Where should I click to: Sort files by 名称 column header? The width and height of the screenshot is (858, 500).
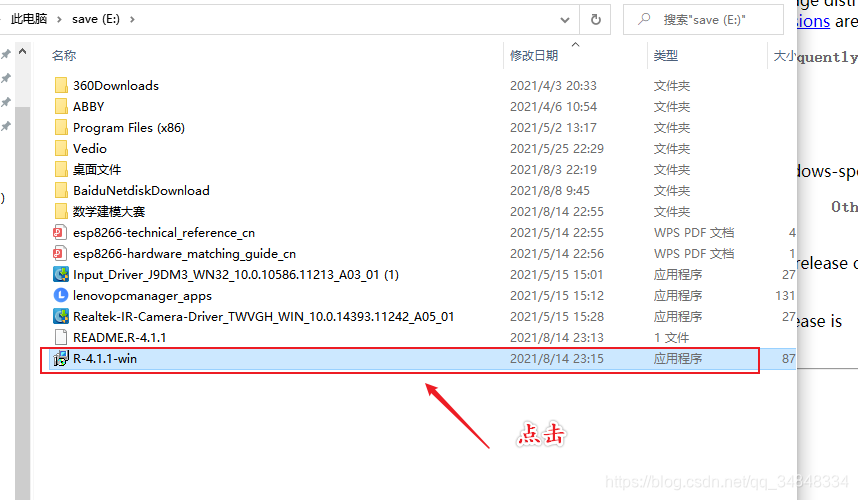coord(63,55)
